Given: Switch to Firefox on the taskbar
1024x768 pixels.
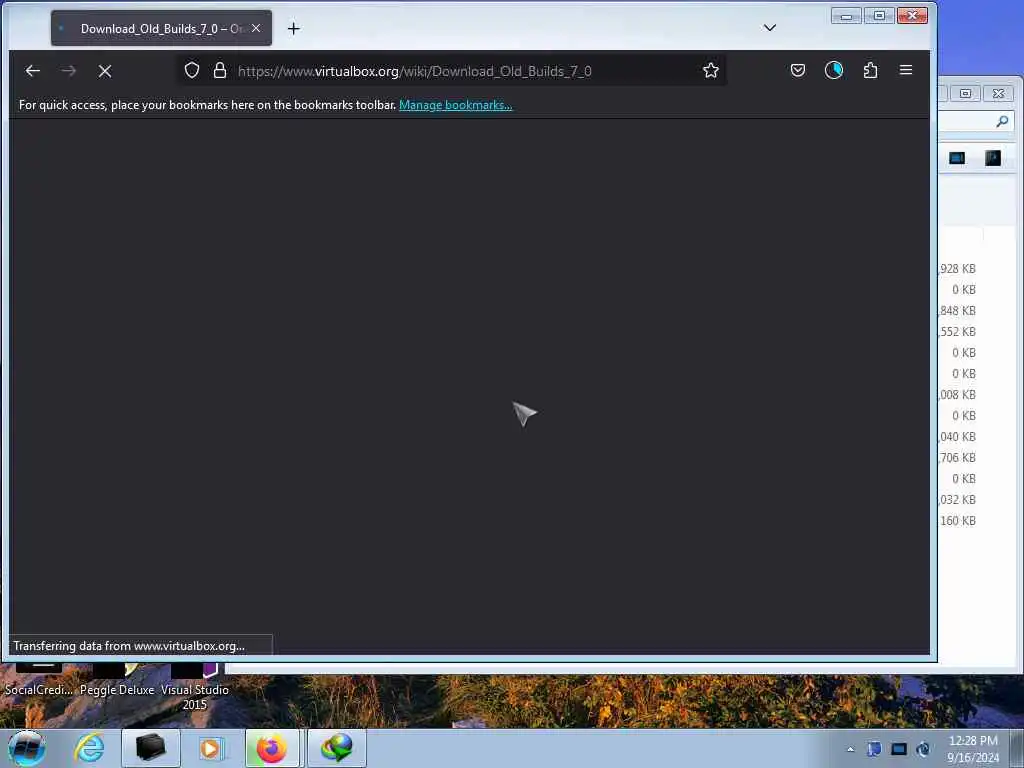Looking at the screenshot, I should (272, 748).
